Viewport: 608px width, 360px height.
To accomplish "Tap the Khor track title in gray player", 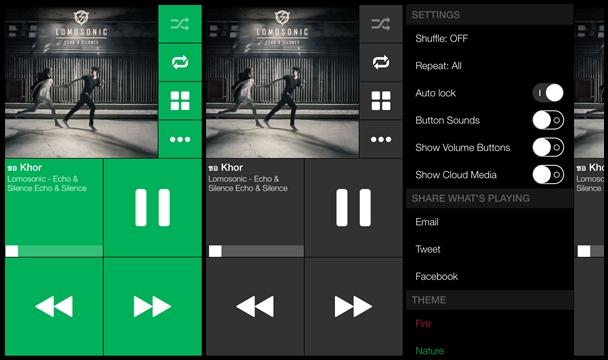I will pyautogui.click(x=226, y=168).
